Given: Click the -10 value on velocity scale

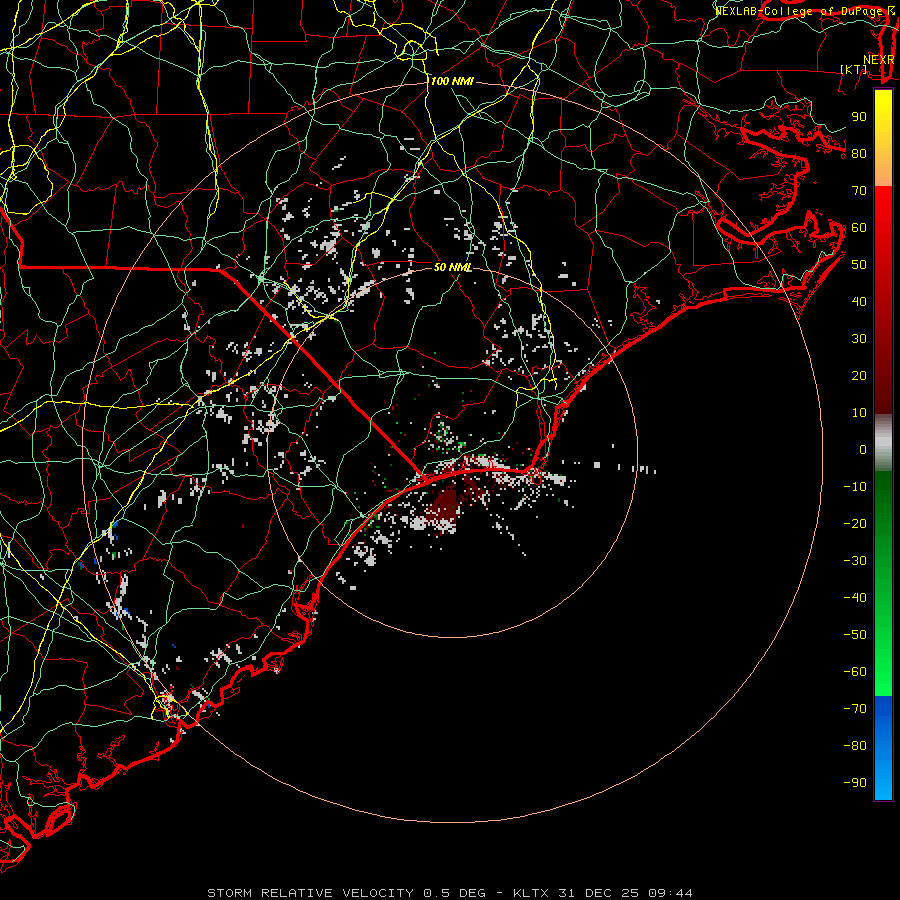Looking at the screenshot, I should (855, 487).
